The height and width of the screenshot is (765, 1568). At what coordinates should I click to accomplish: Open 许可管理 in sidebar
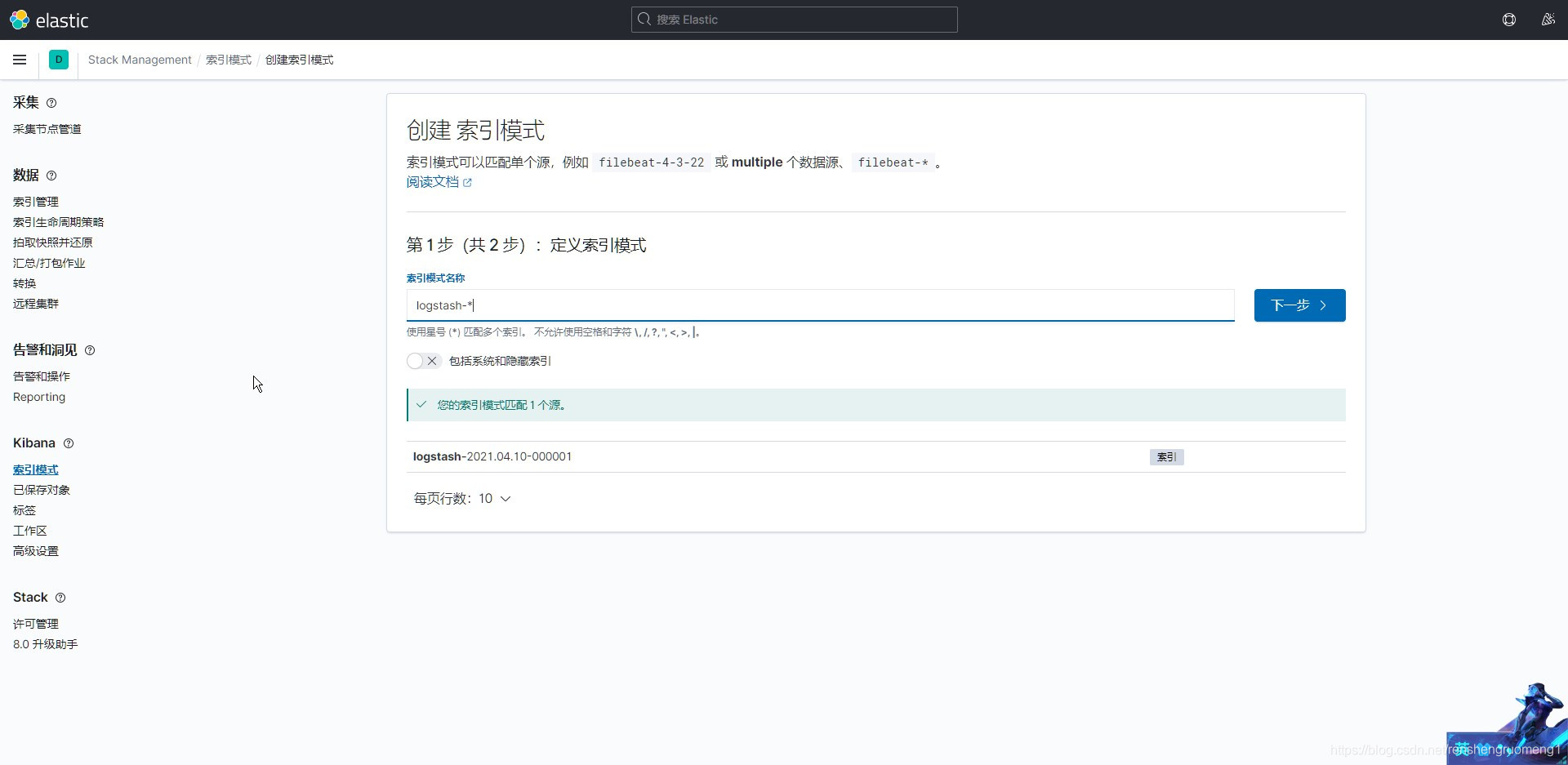[x=36, y=624]
